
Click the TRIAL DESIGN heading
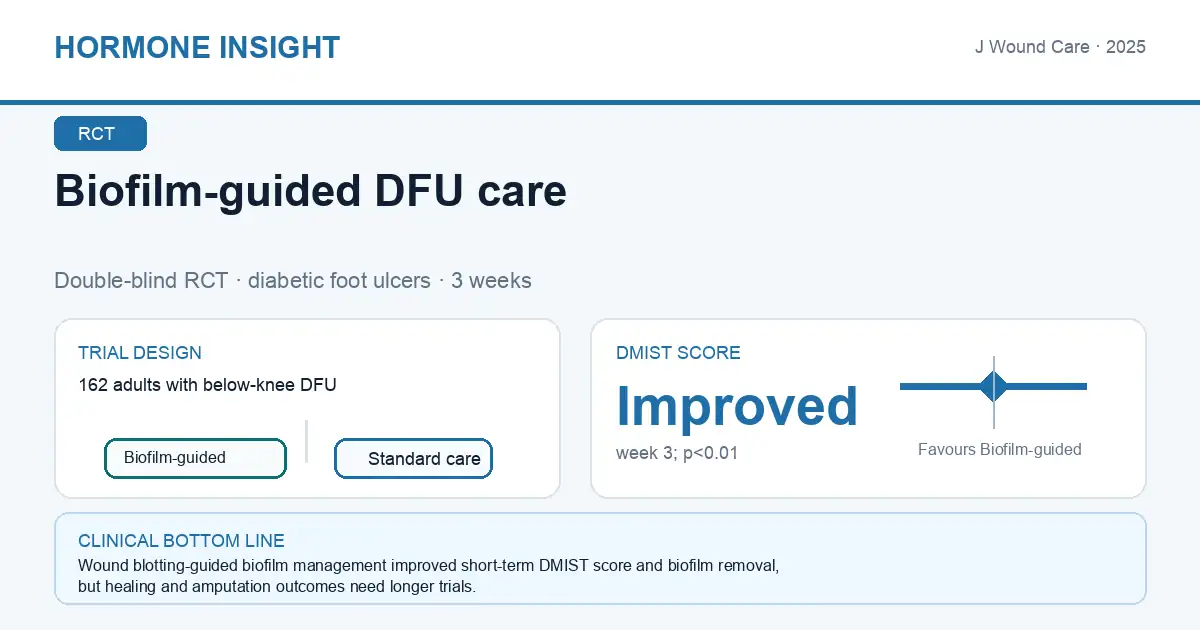click(140, 353)
